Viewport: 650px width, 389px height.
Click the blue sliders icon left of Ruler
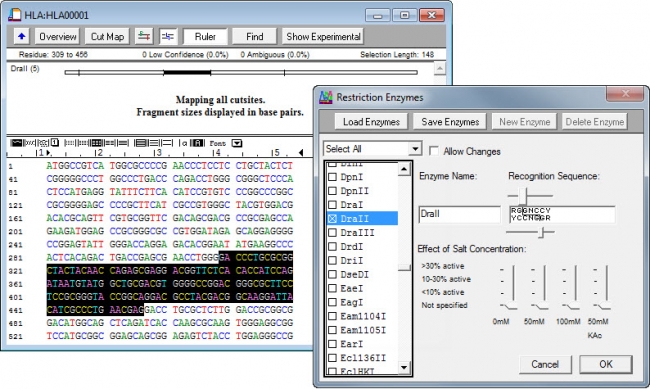(x=168, y=36)
